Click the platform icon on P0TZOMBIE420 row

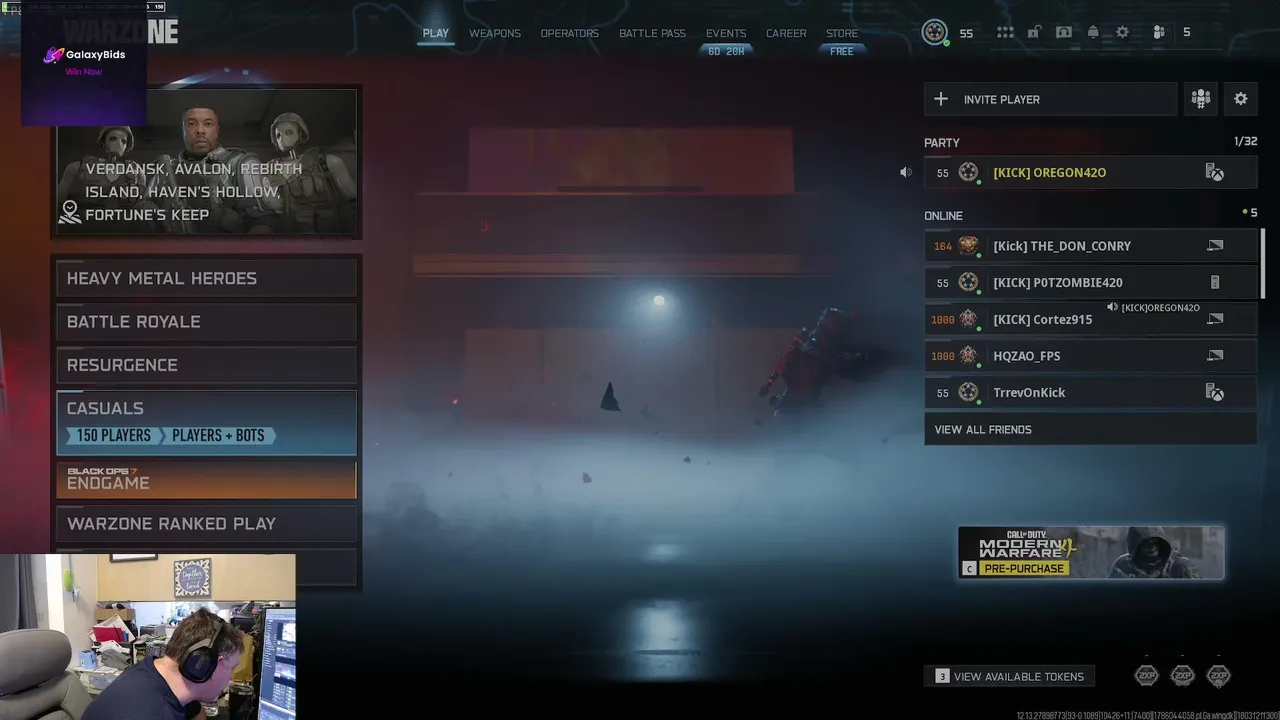[x=1215, y=283]
